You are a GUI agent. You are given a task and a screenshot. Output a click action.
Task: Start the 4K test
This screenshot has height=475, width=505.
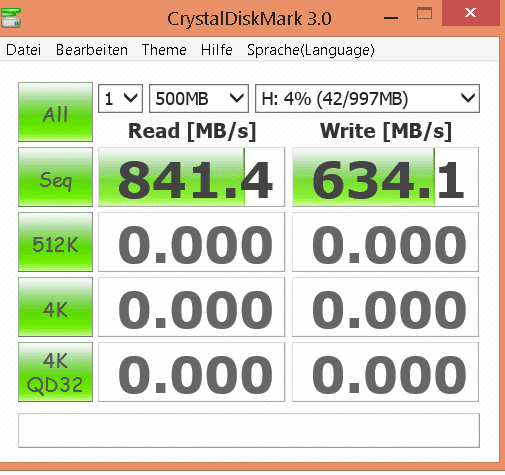55,307
